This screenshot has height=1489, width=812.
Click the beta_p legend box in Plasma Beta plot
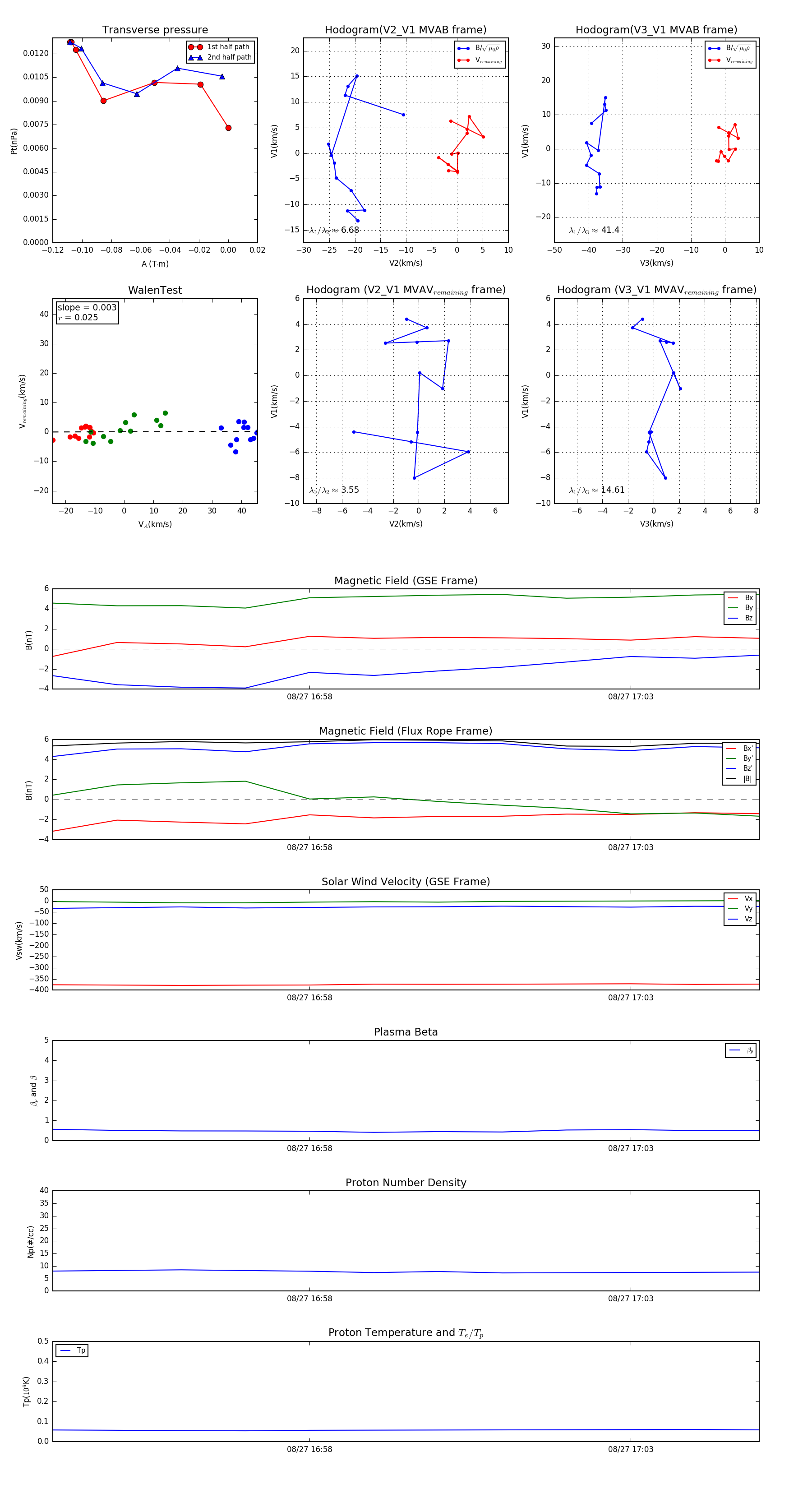(x=741, y=1050)
